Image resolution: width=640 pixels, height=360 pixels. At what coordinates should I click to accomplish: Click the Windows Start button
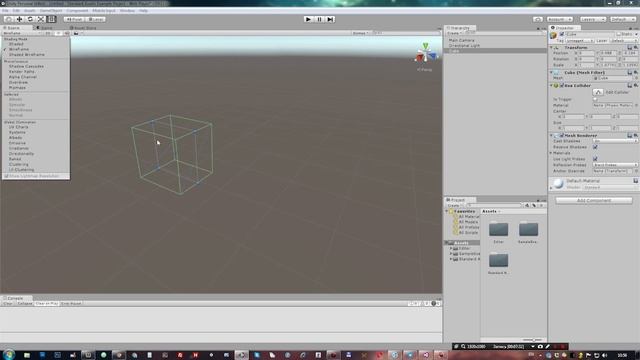pyautogui.click(x=9, y=355)
